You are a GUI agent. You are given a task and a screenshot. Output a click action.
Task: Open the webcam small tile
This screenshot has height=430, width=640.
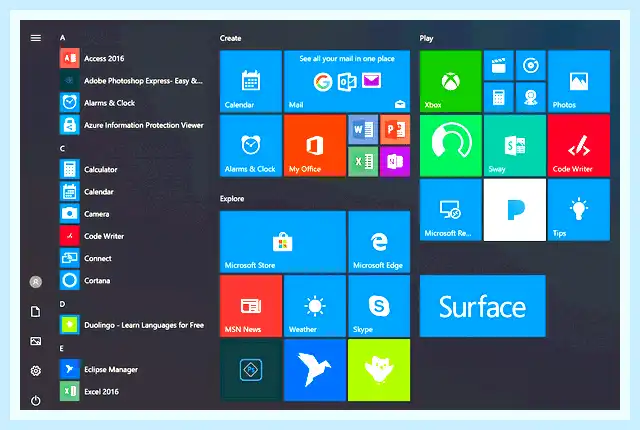point(531,97)
